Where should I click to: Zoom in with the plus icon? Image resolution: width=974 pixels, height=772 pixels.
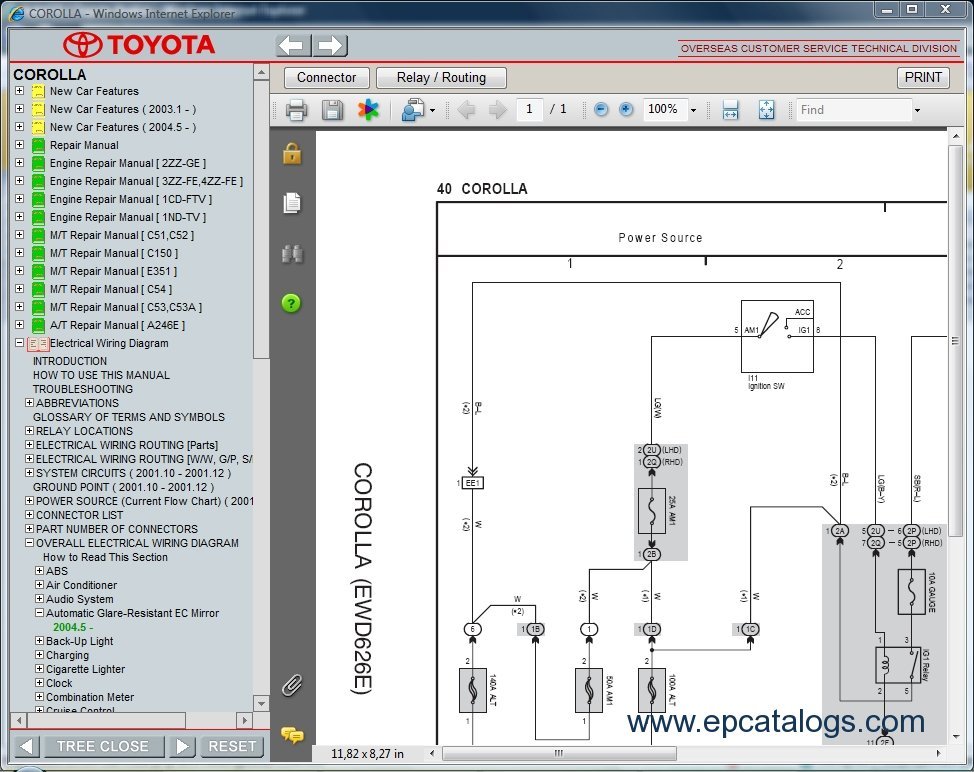click(626, 109)
